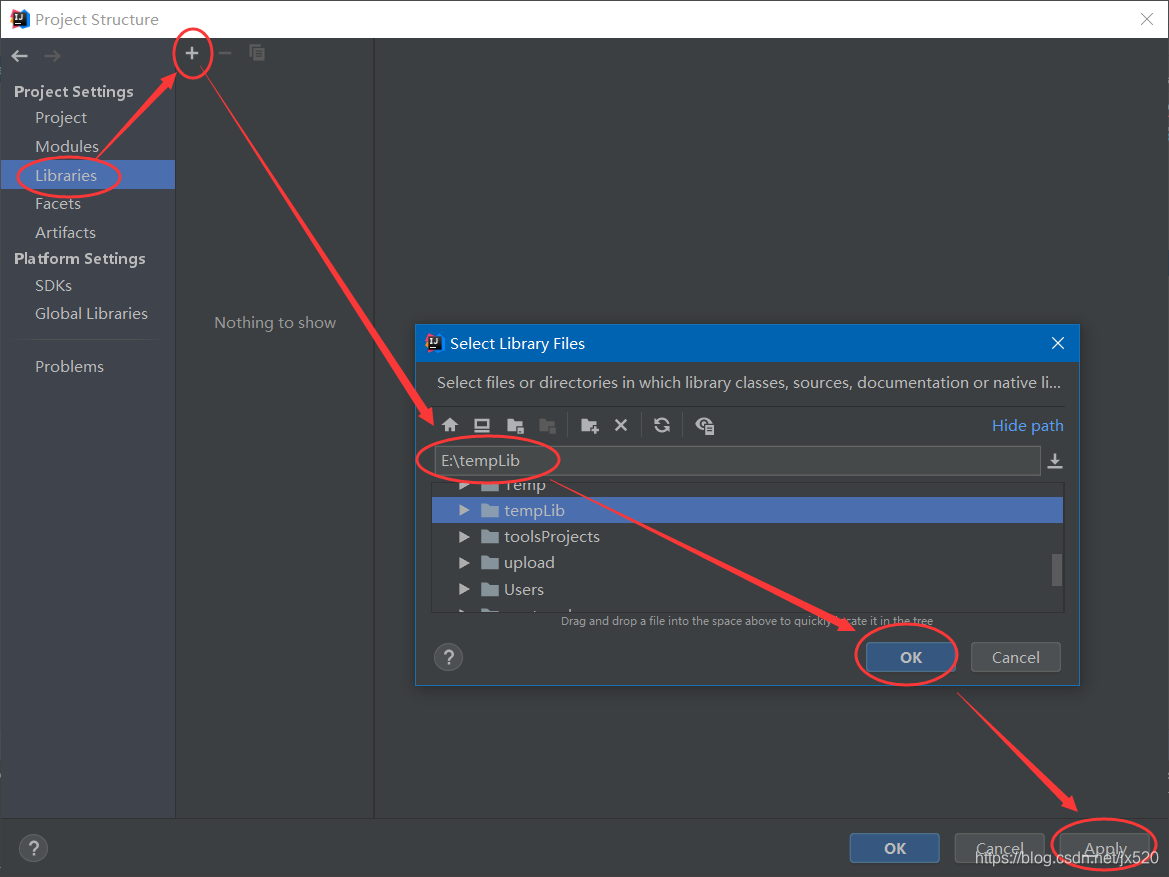This screenshot has width=1169, height=877.
Task: Select the tempLib row
Action: coord(747,510)
